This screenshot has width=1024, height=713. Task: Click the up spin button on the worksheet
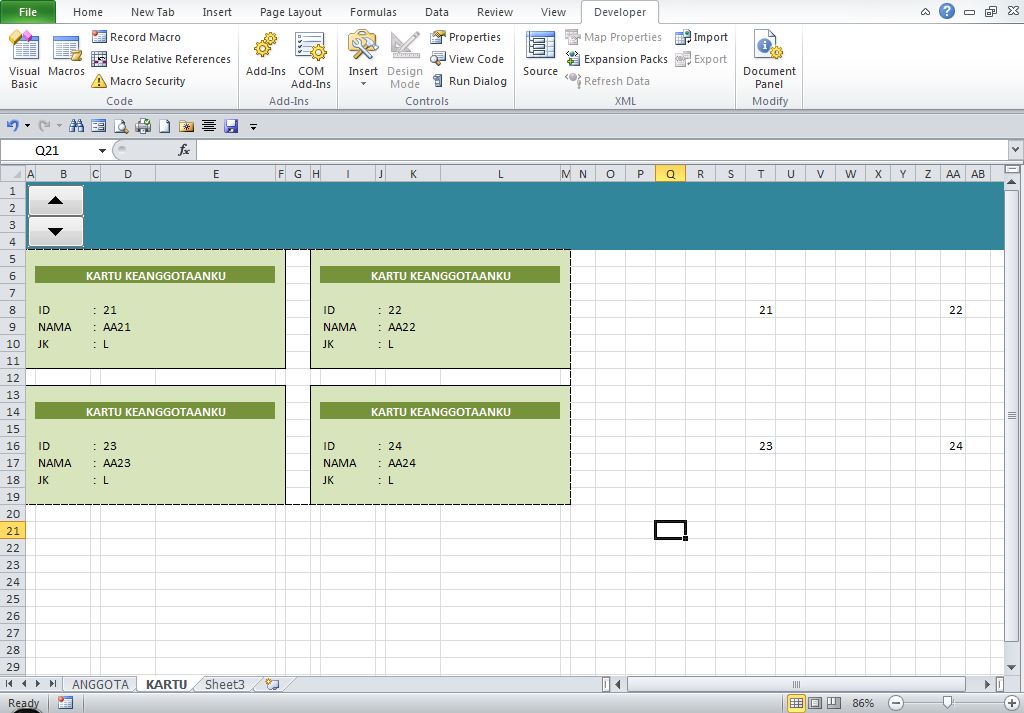click(55, 199)
